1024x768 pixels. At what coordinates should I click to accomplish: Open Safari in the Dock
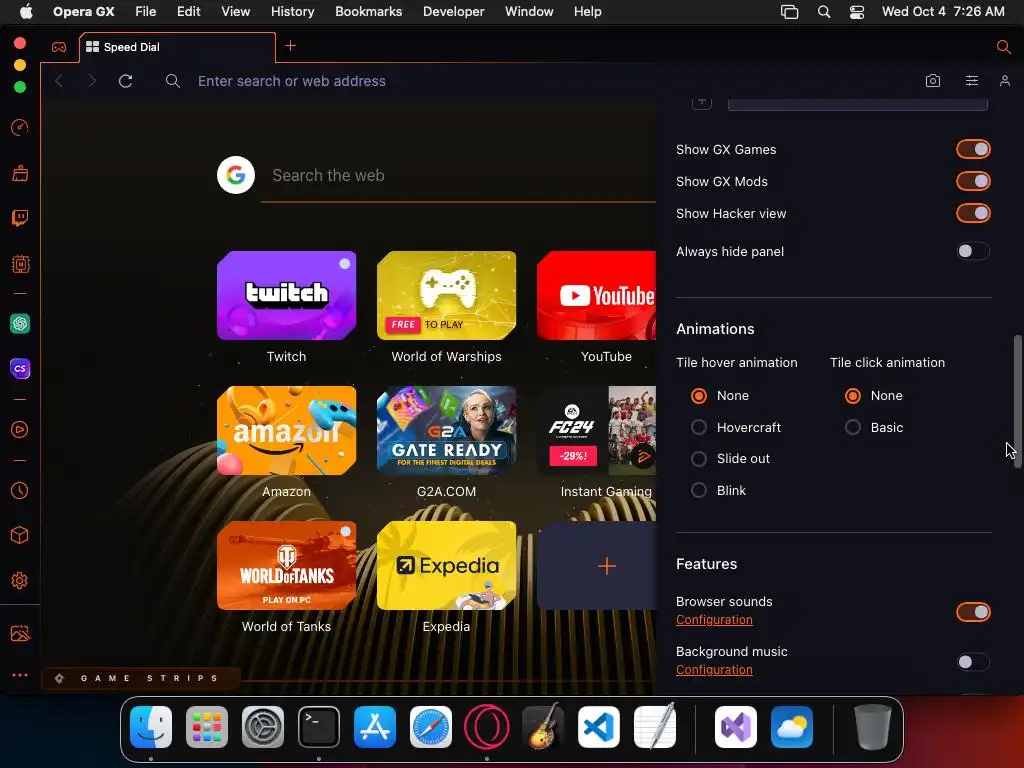point(431,727)
